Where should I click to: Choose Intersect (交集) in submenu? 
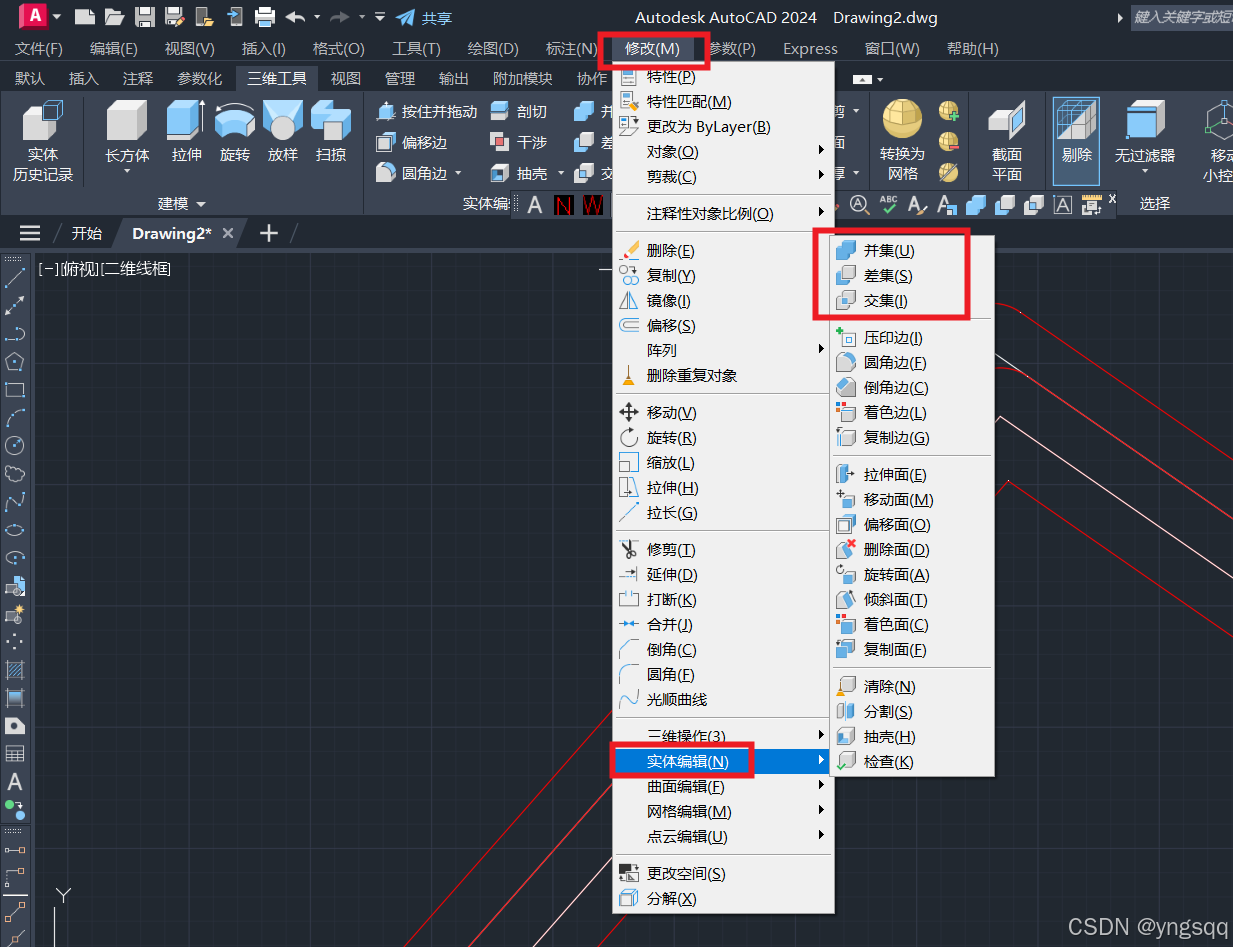[911, 301]
